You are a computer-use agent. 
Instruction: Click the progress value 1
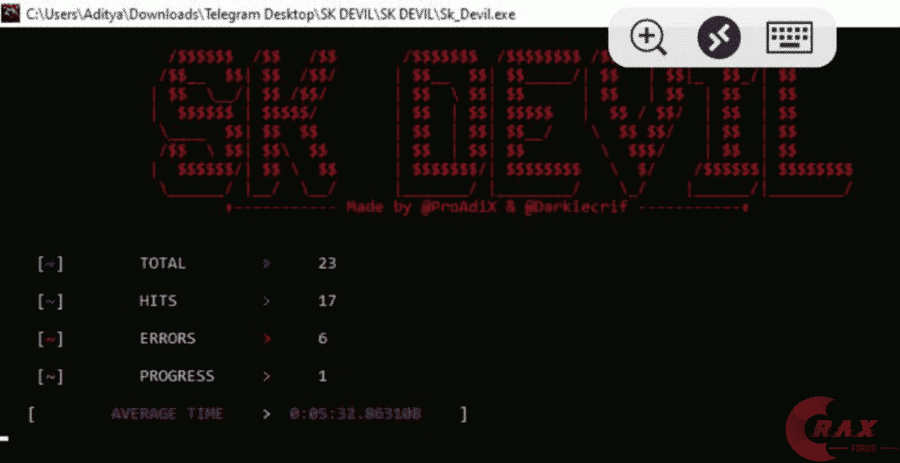pyautogui.click(x=323, y=376)
